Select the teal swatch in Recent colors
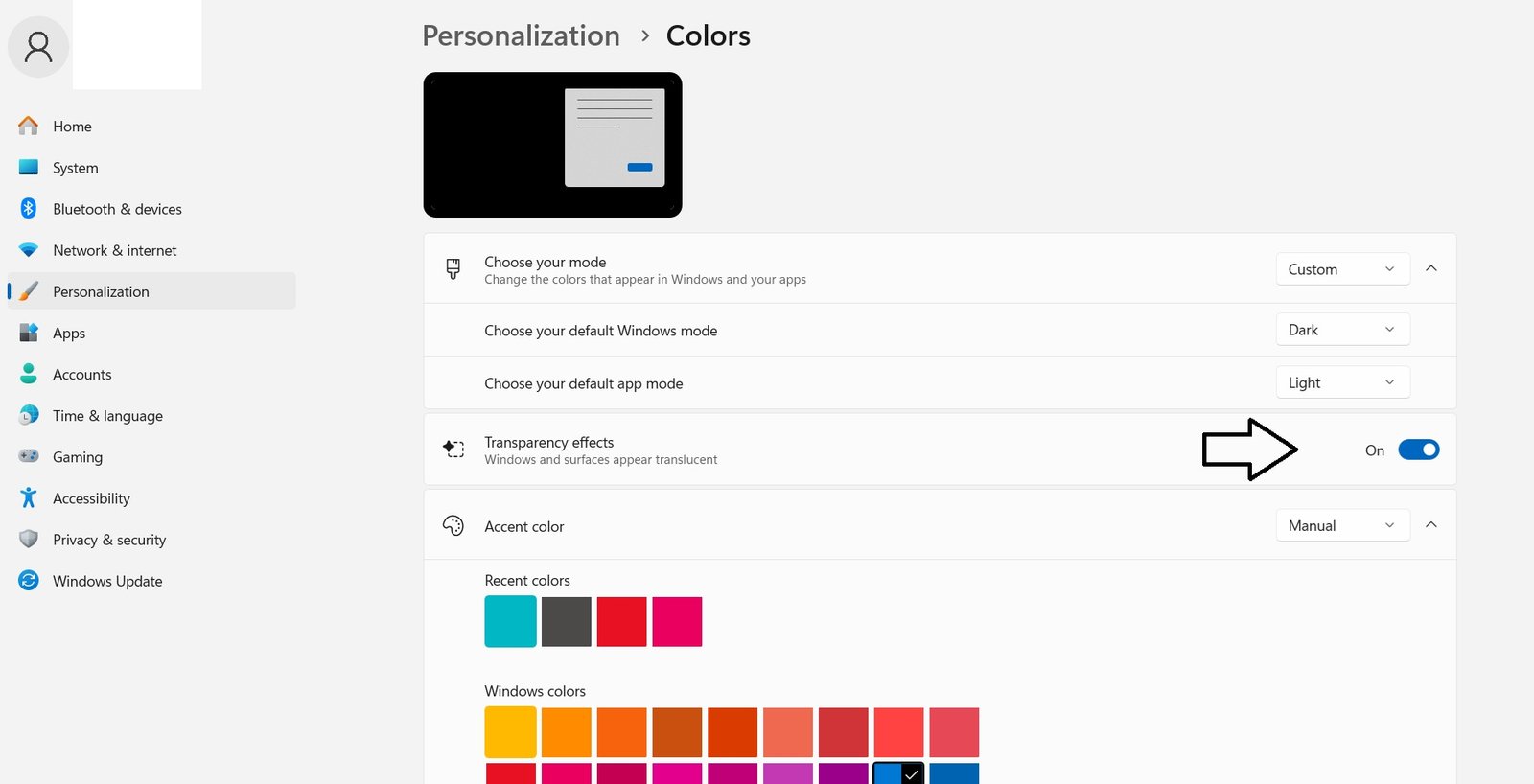Image resolution: width=1534 pixels, height=784 pixels. [510, 621]
